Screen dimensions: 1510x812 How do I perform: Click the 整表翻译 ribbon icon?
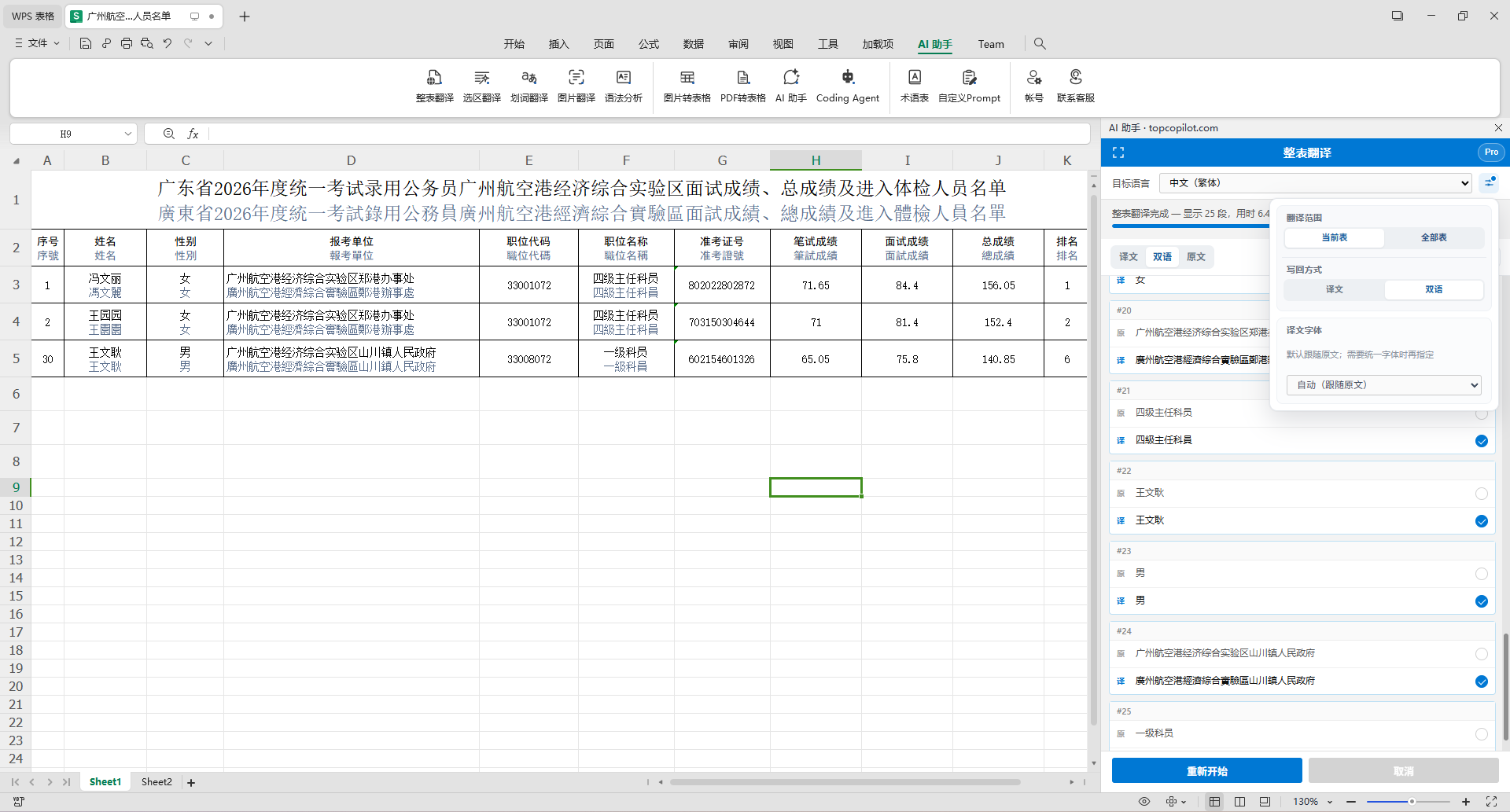pos(434,86)
